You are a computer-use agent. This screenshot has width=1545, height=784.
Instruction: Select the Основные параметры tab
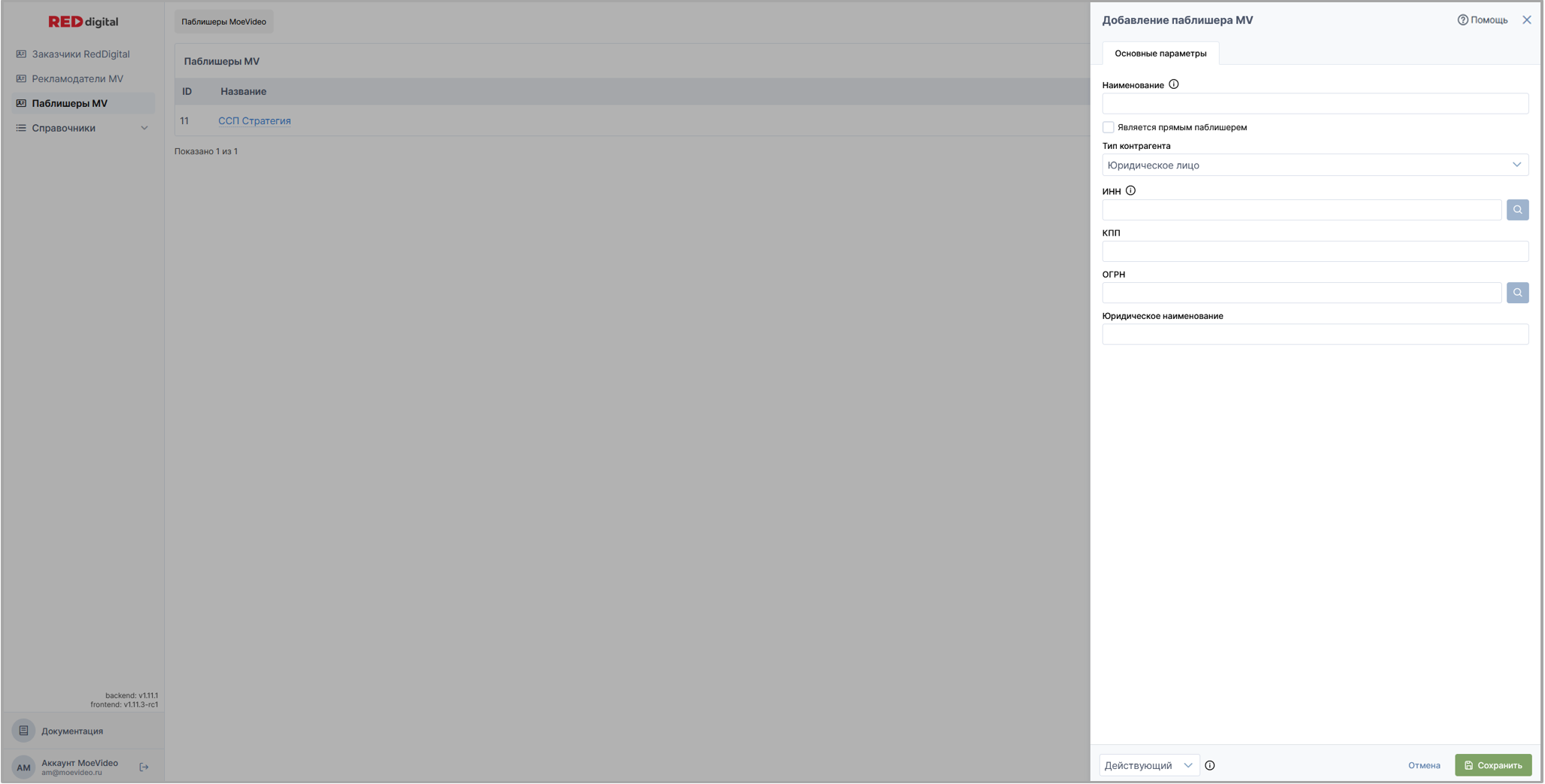(1160, 53)
